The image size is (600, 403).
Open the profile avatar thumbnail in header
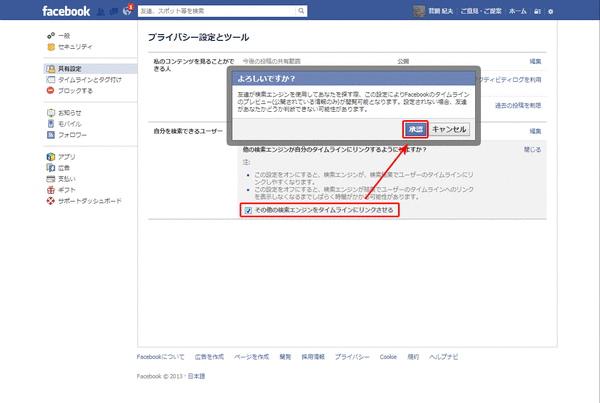pyautogui.click(x=419, y=11)
